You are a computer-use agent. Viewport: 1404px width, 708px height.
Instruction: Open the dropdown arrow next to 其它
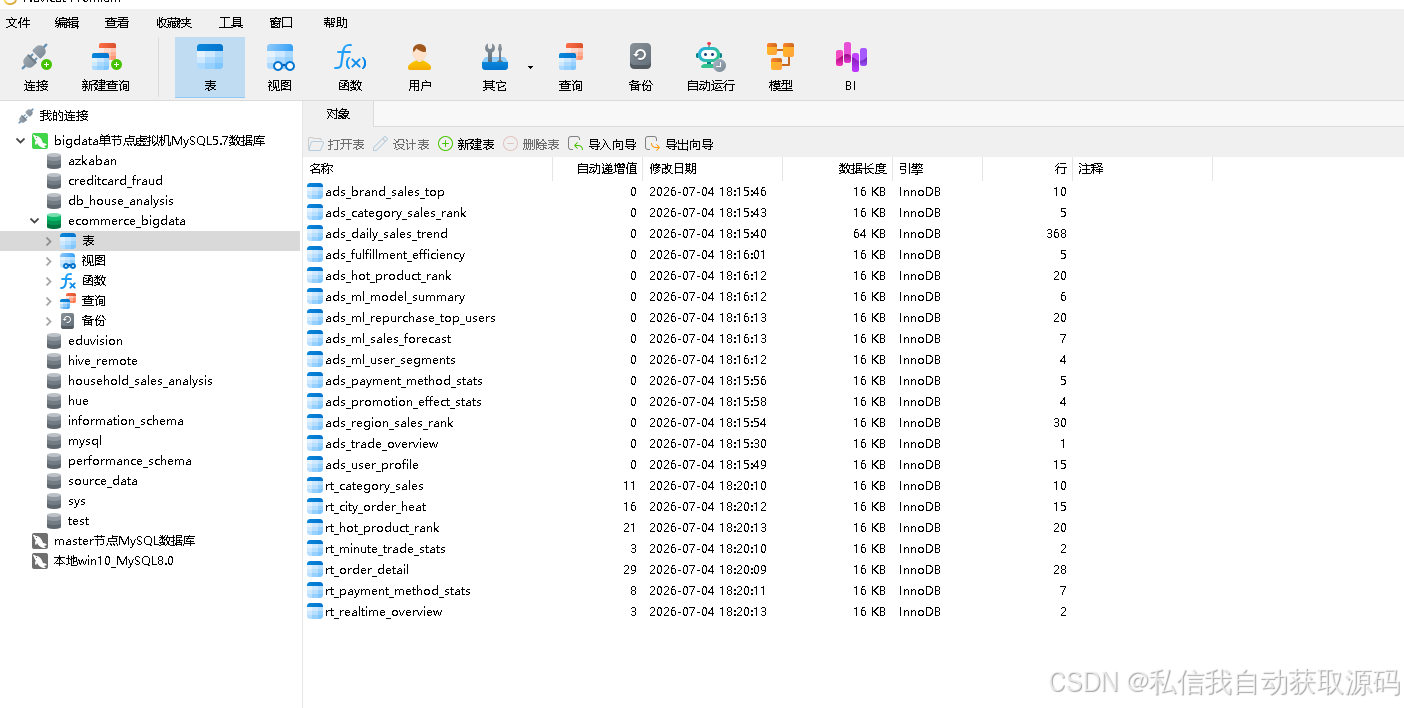(530, 67)
